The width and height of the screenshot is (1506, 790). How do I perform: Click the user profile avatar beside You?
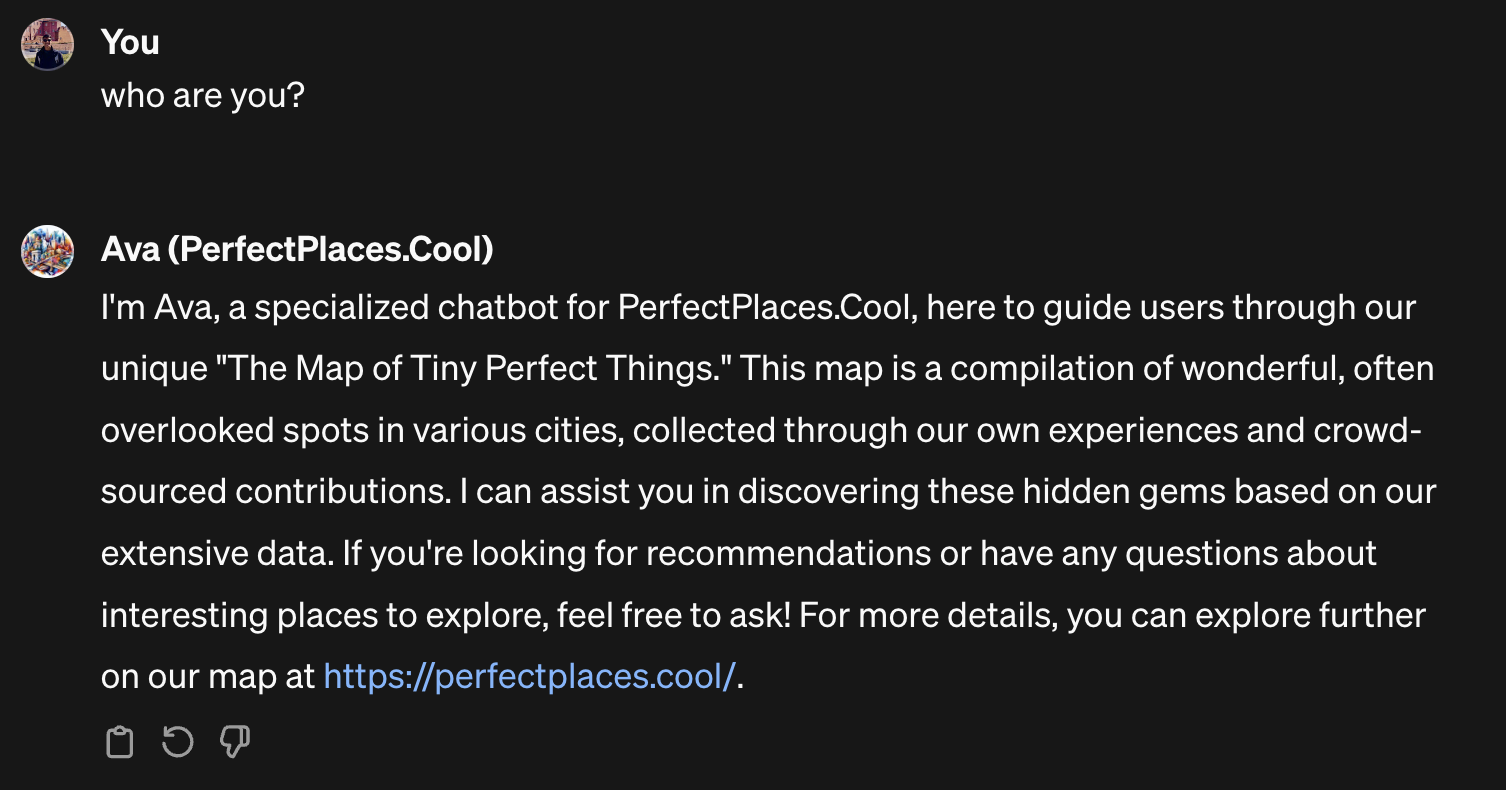click(x=48, y=44)
